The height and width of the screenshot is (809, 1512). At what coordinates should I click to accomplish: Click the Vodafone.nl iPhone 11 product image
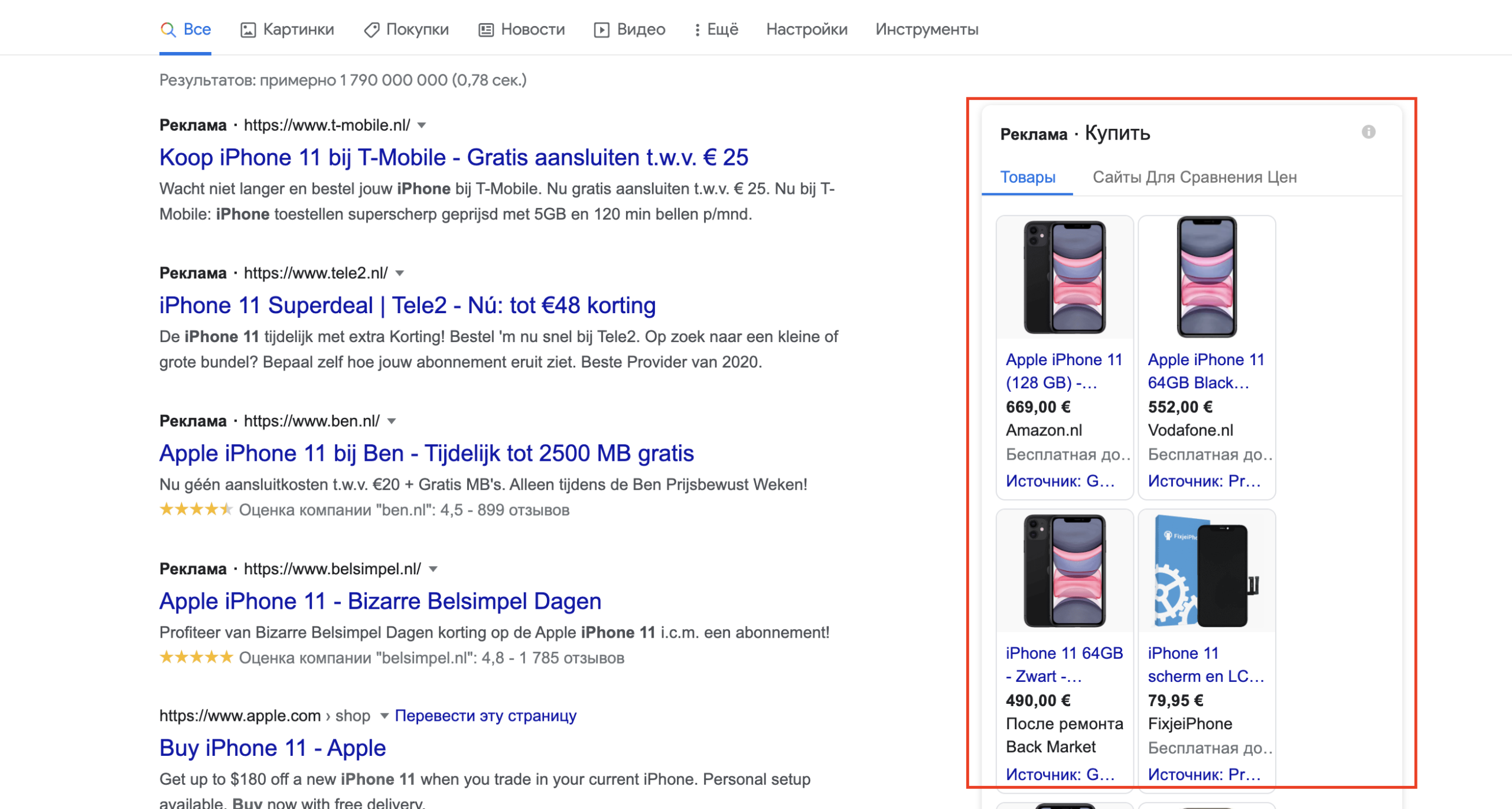pos(1207,277)
